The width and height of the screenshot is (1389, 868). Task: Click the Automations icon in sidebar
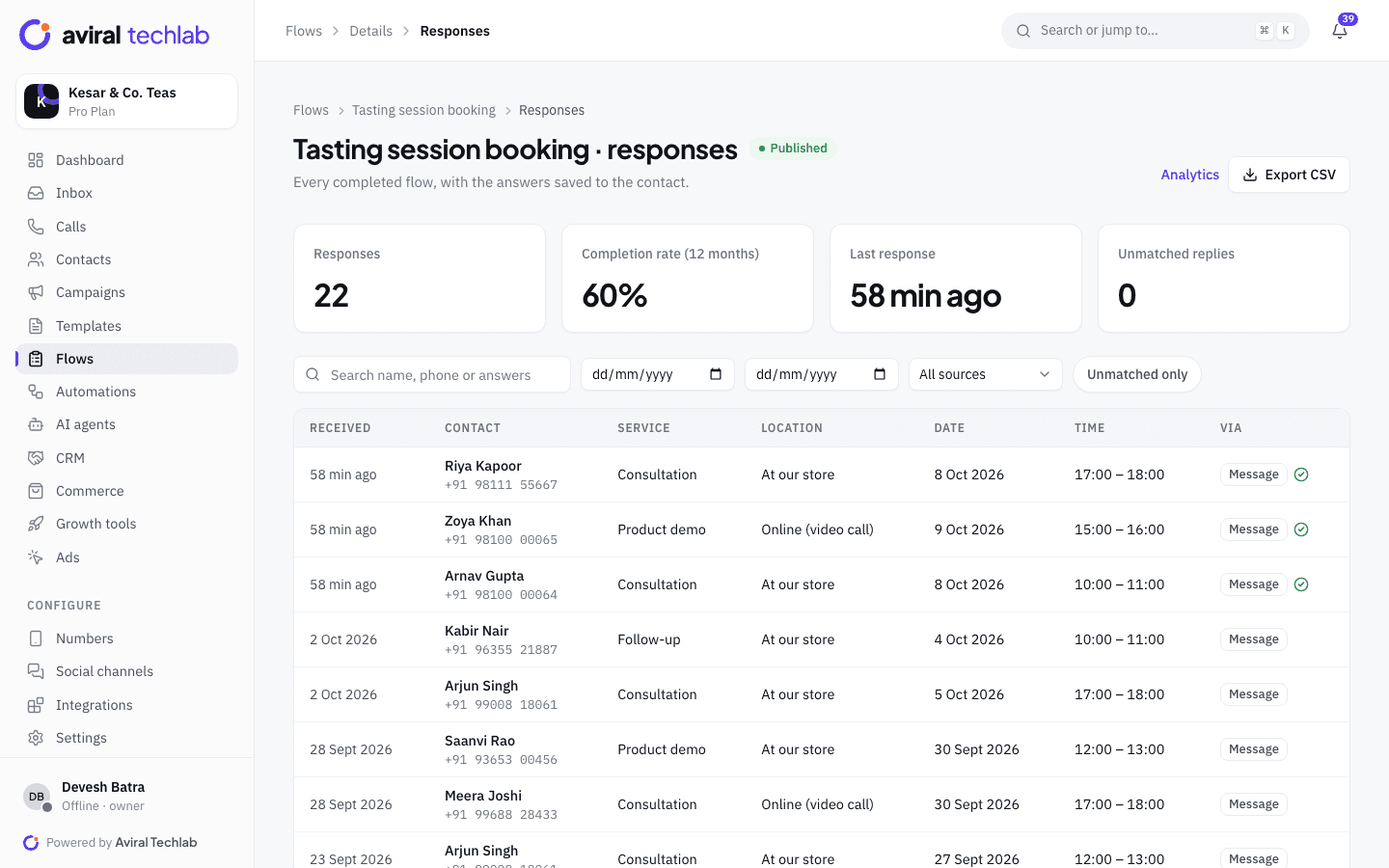tap(36, 392)
